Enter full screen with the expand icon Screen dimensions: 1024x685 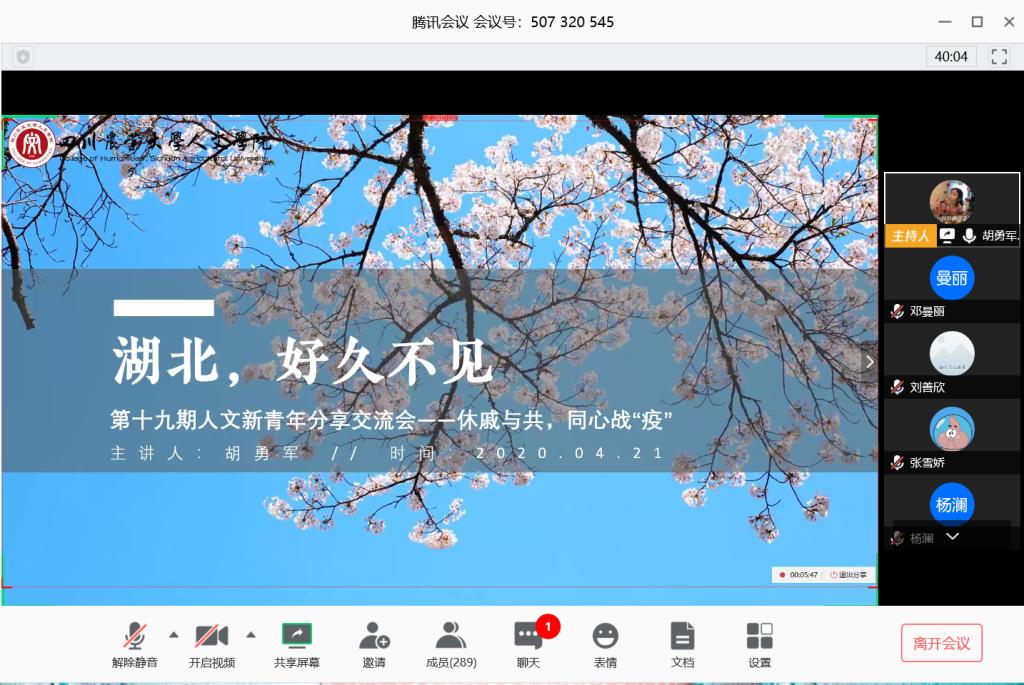click(999, 56)
